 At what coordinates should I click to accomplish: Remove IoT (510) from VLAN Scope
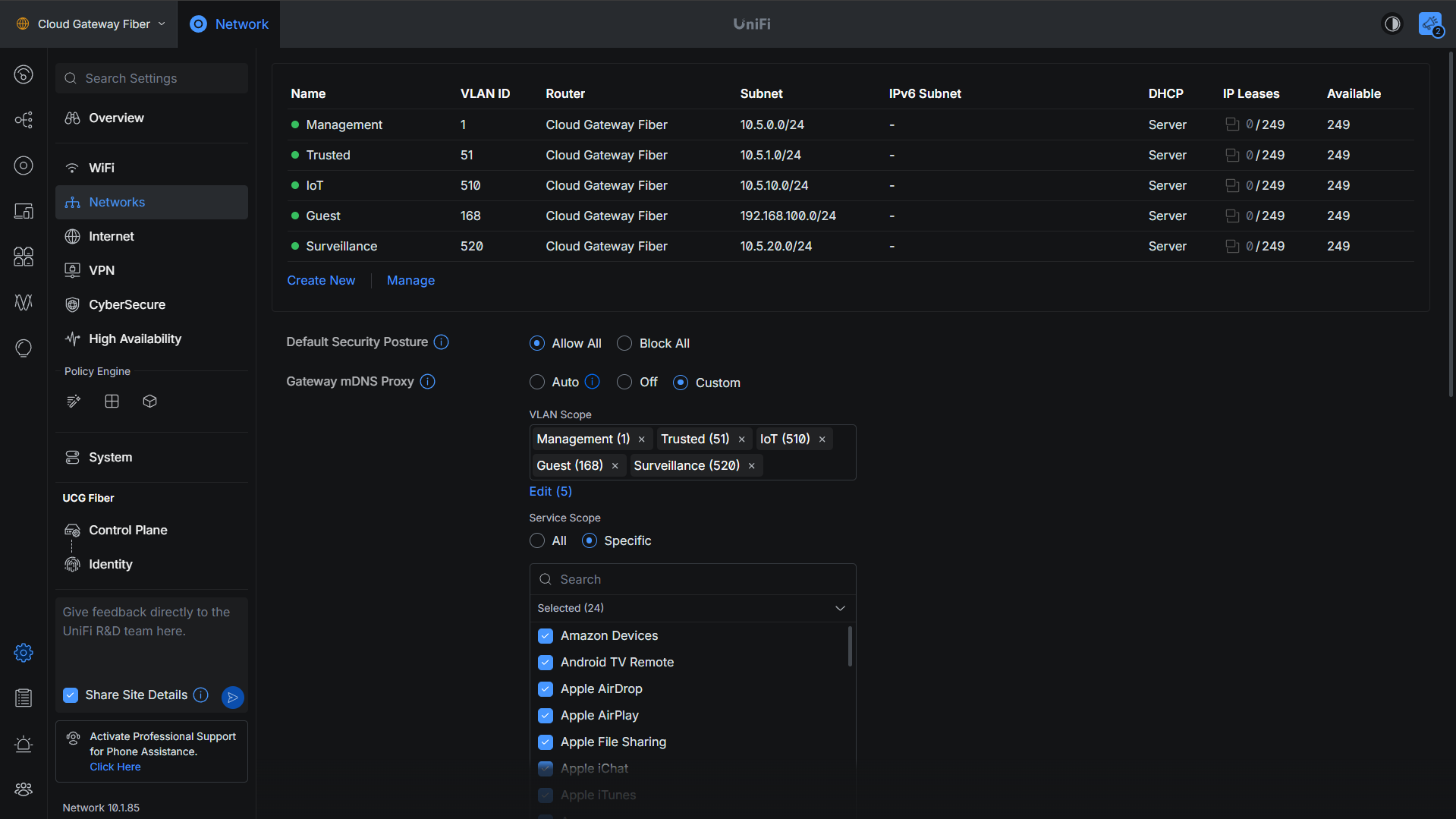point(822,439)
